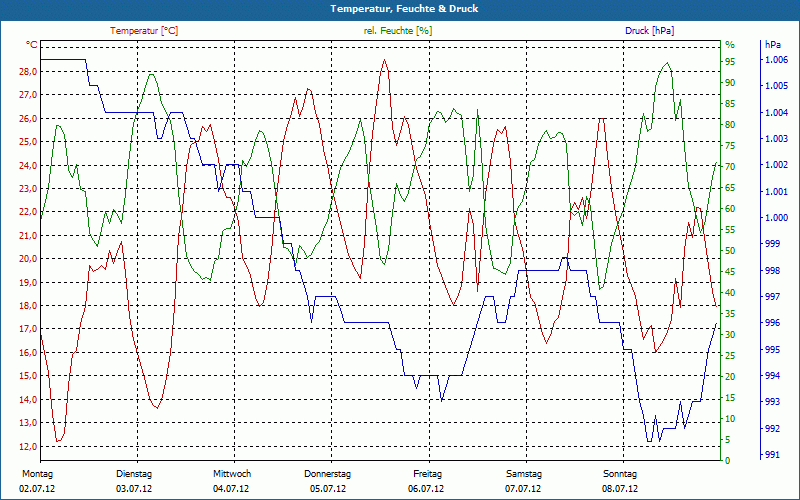Screen dimensions: 800x500
Task: Select the green 'rel. Feuchte [%]' legend label
Action: [398, 31]
